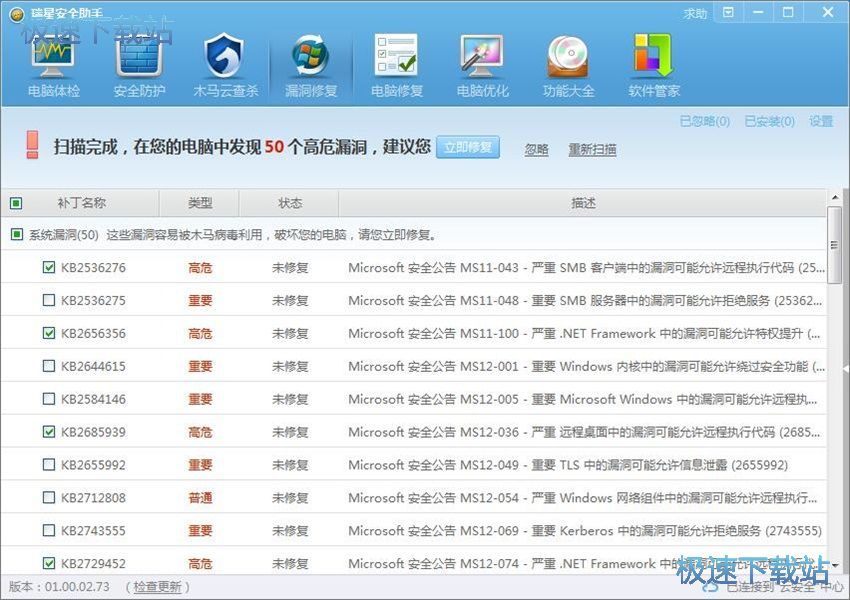The image size is (850, 600).
Task: Sort by 类型 column header
Action: pyautogui.click(x=199, y=203)
